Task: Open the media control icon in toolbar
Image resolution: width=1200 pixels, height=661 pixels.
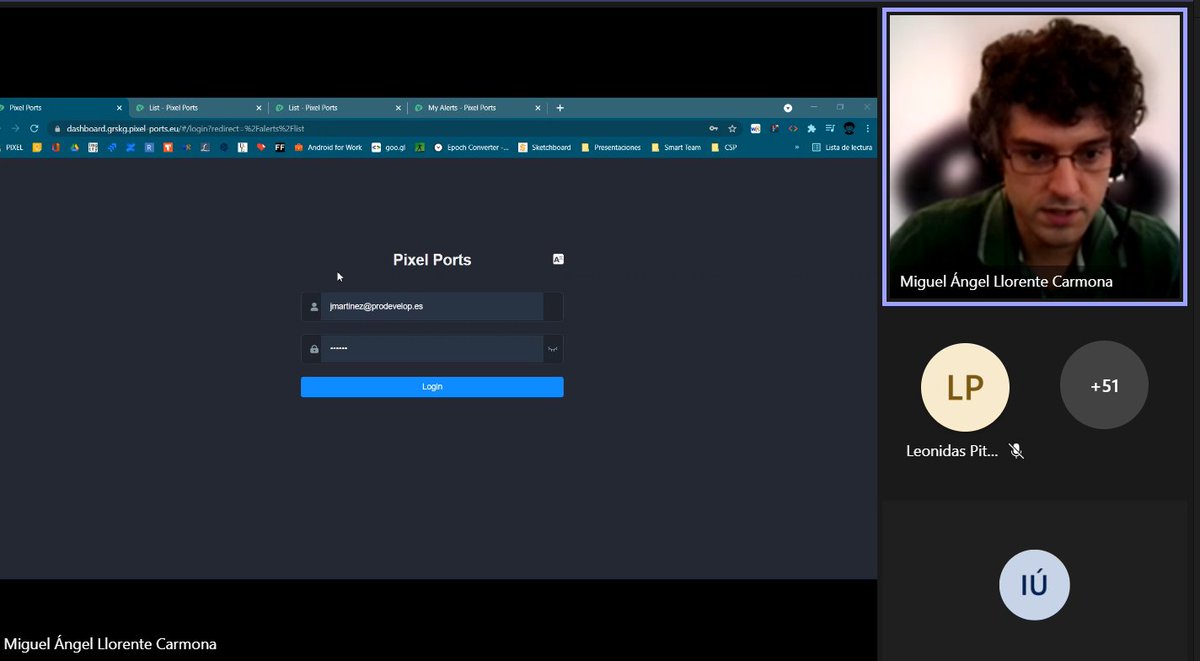Action: coord(830,129)
